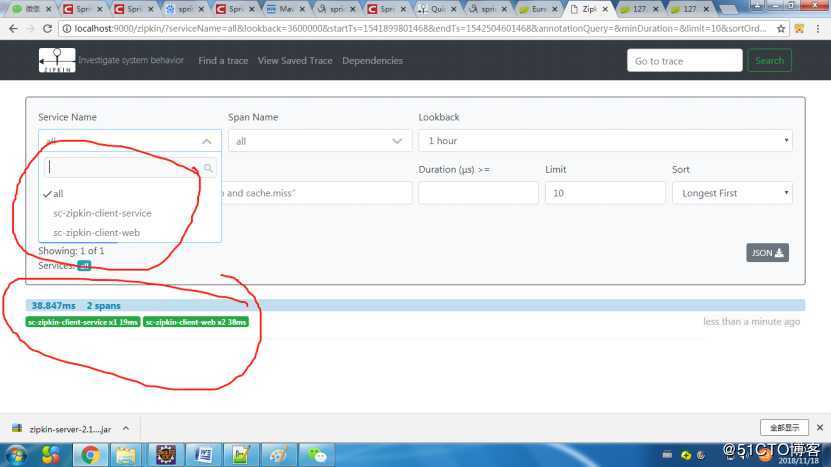This screenshot has width=831, height=467.
Task: Click the browser address bar
Action: 421,29
